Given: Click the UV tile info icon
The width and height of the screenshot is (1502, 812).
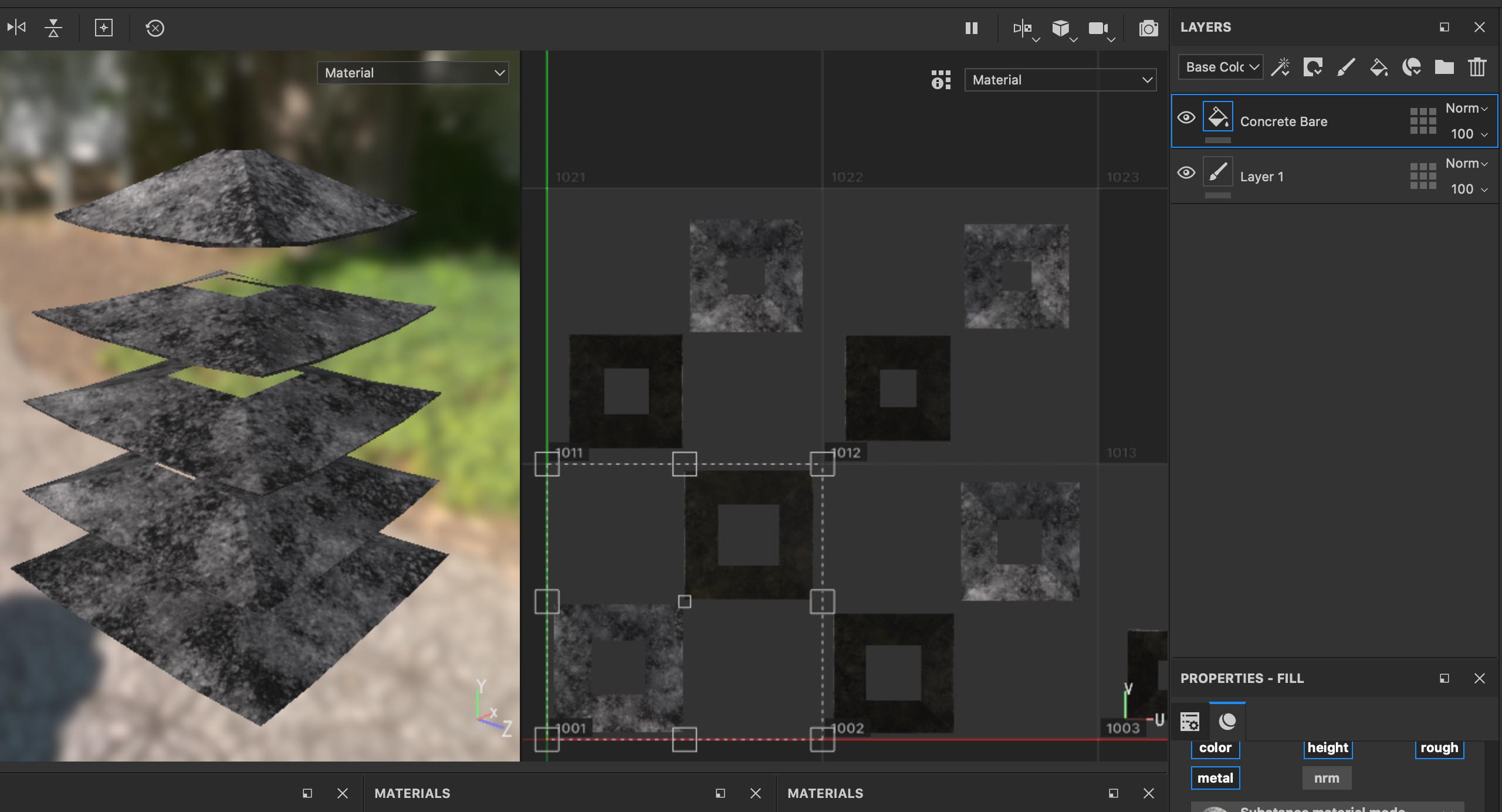Looking at the screenshot, I should point(941,80).
